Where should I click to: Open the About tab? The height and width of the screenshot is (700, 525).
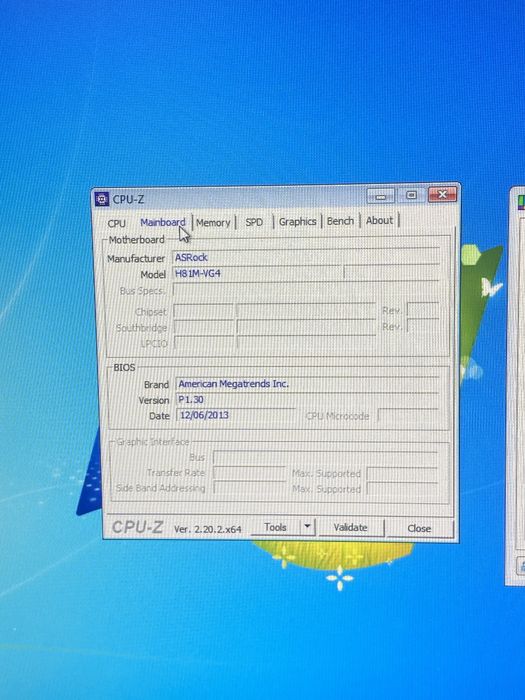379,221
